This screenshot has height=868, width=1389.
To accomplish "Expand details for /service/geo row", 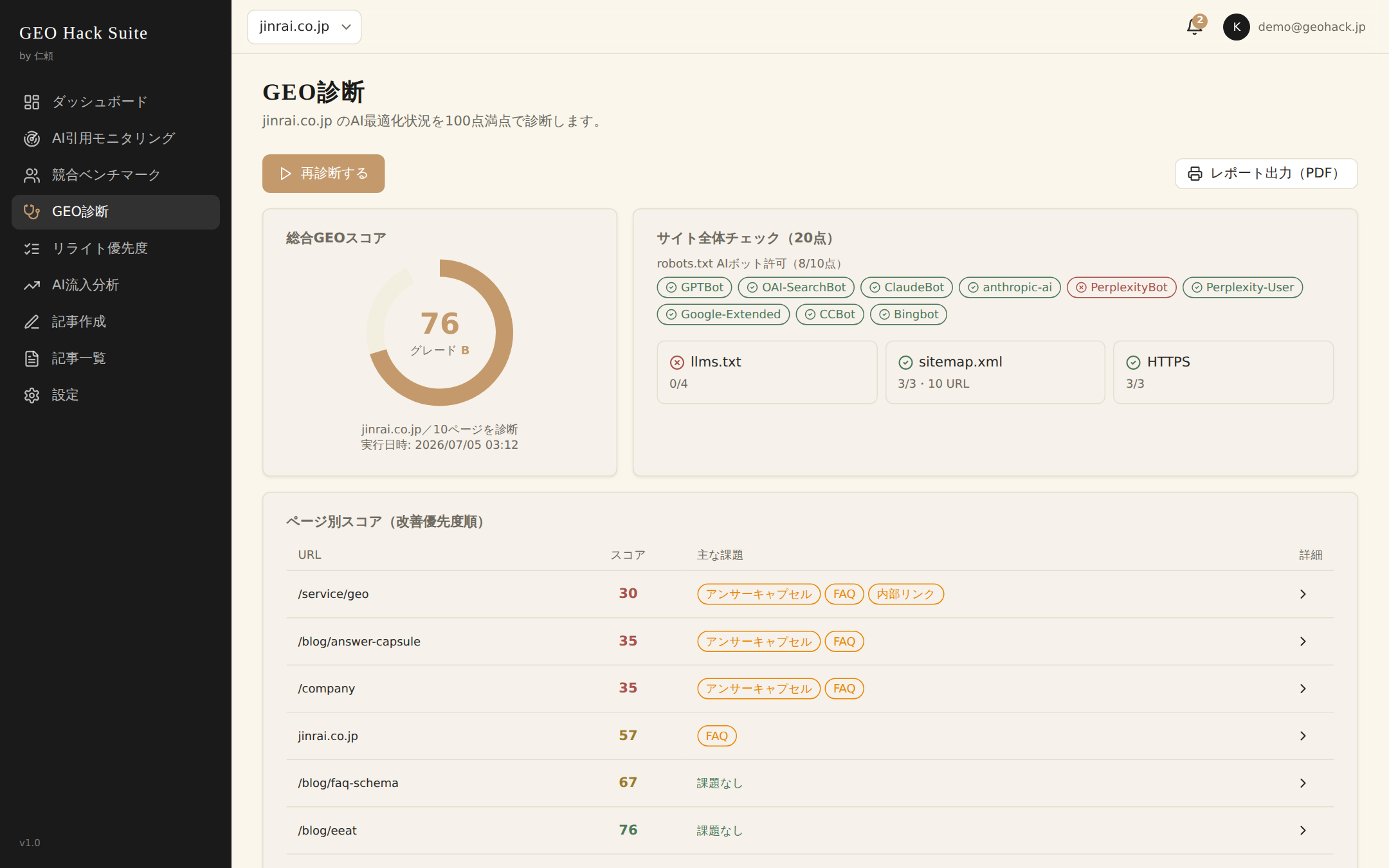I will point(1303,594).
